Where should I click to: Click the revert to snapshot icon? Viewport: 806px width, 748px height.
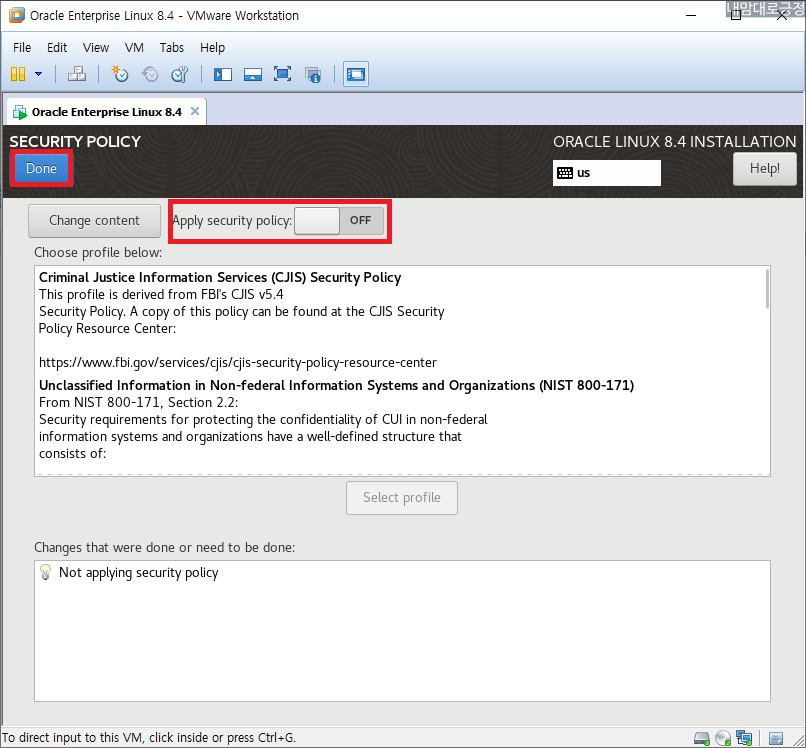(150, 74)
